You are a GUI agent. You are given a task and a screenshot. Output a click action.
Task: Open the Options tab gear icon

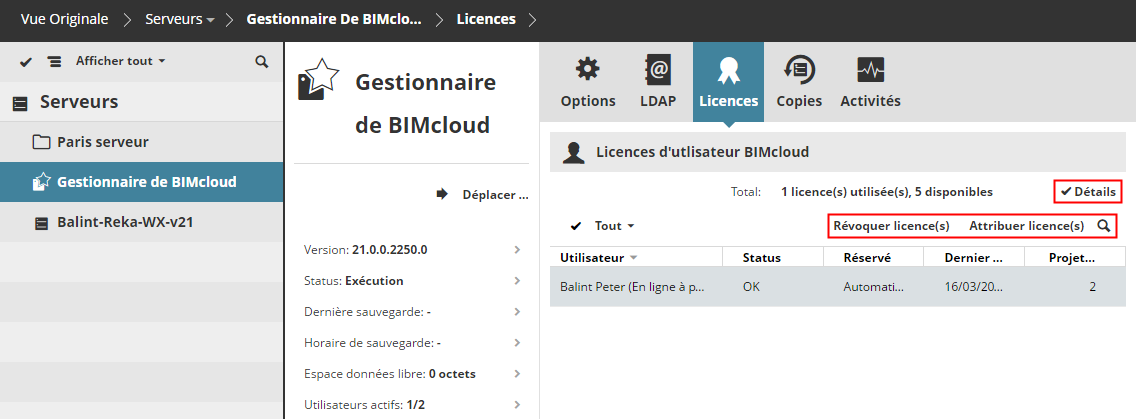[x=588, y=70]
